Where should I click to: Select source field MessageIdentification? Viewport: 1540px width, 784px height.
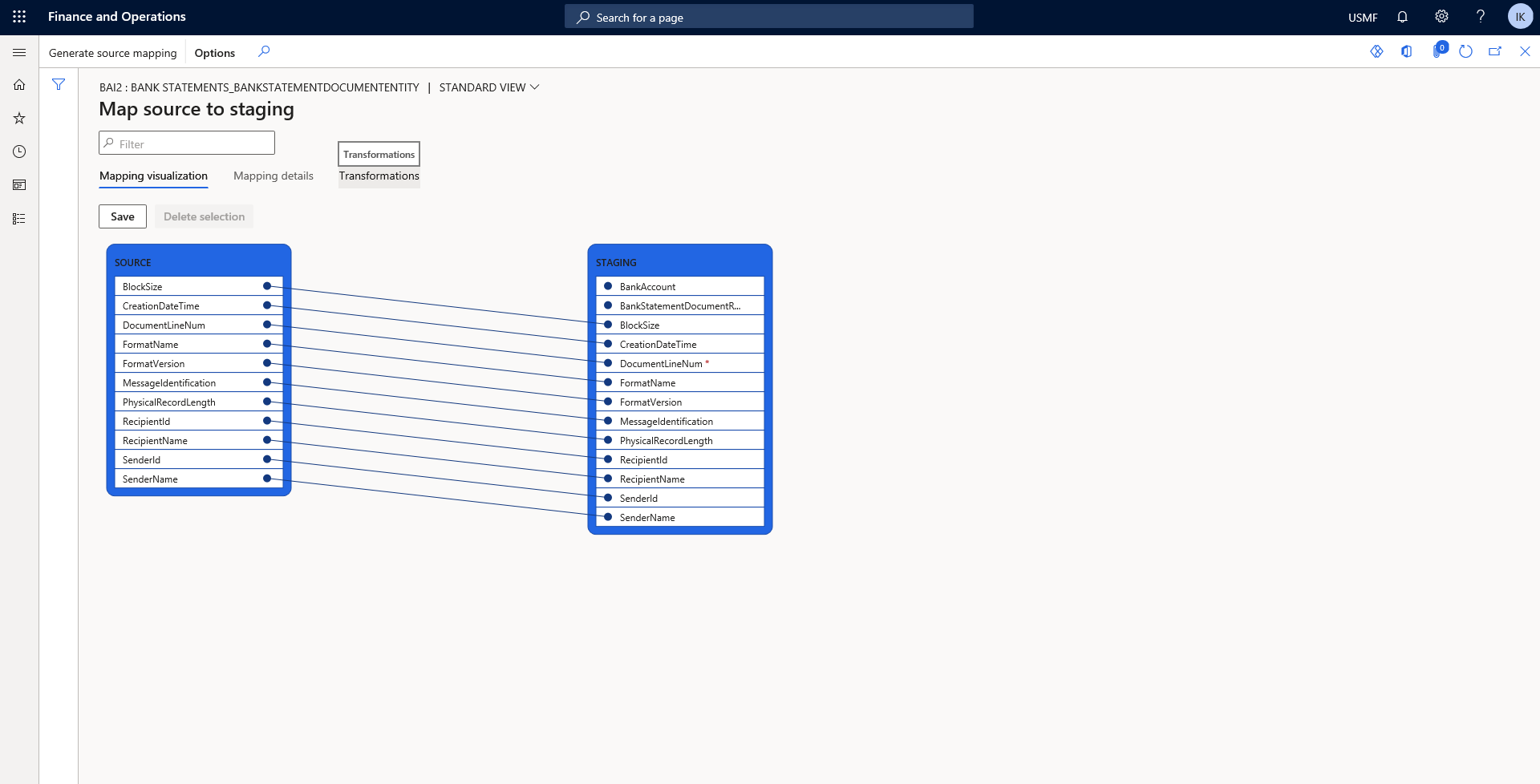pos(199,382)
